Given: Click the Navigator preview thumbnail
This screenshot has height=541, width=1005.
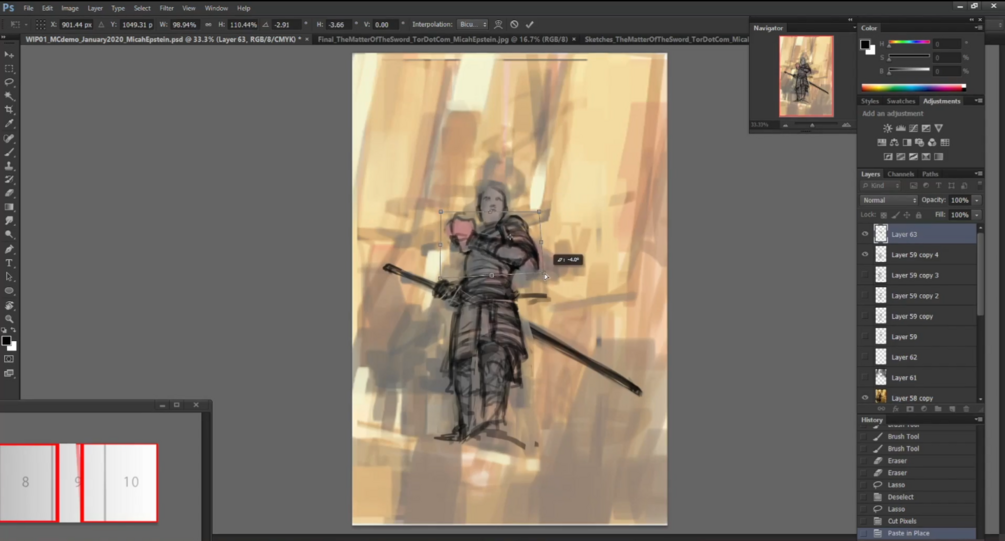Looking at the screenshot, I should click(x=806, y=76).
